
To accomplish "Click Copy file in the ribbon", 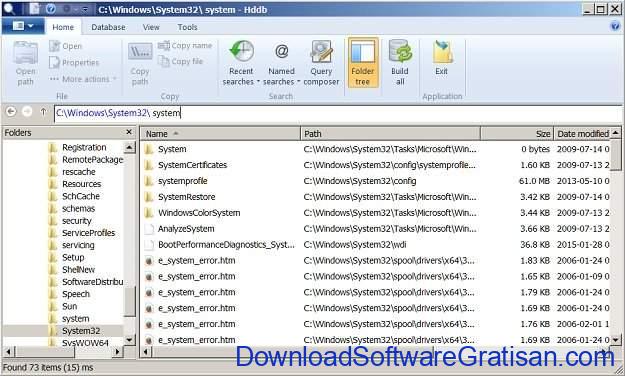I will (181, 61).
